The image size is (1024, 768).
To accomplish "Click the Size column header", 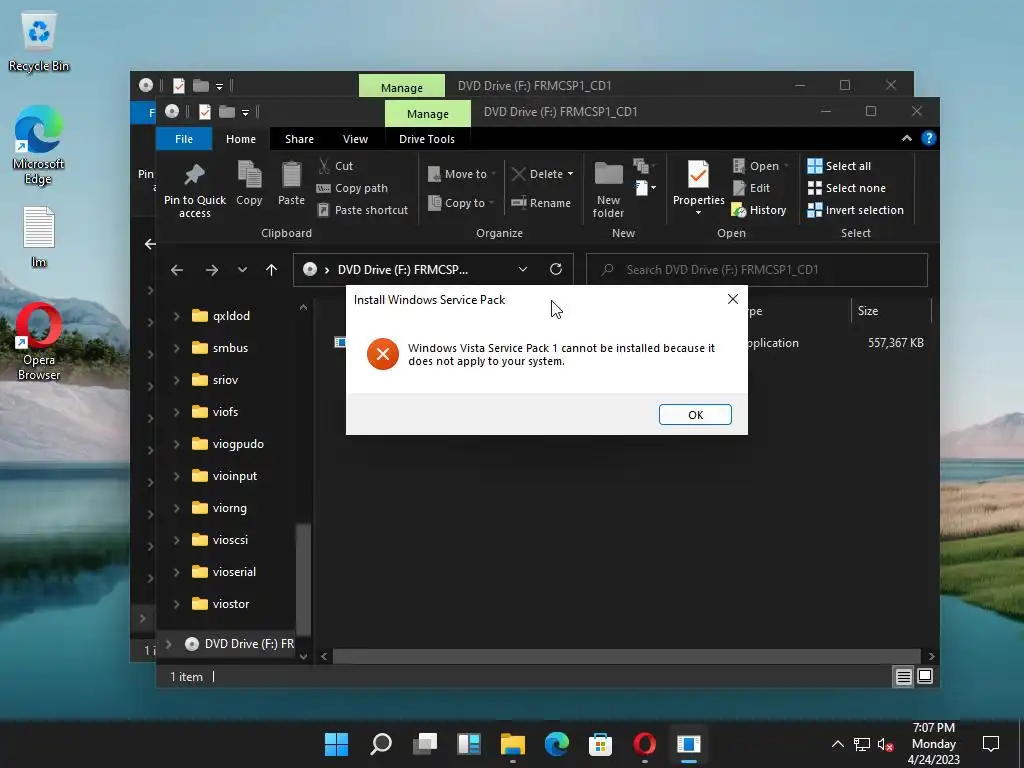I will pyautogui.click(x=891, y=311).
